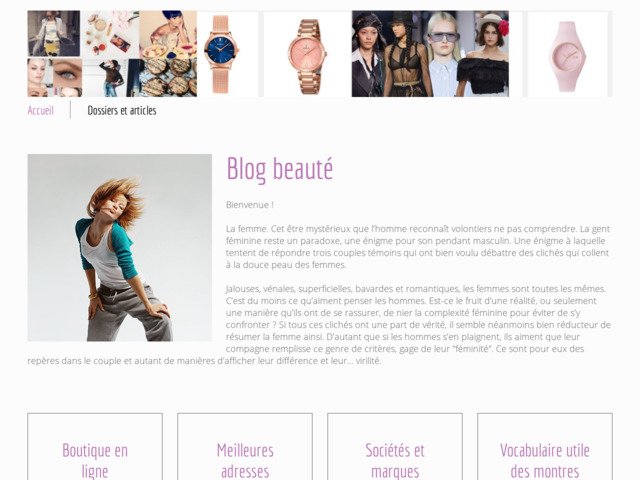Open Dossiers et articles menu
The height and width of the screenshot is (480, 640).
pos(122,110)
